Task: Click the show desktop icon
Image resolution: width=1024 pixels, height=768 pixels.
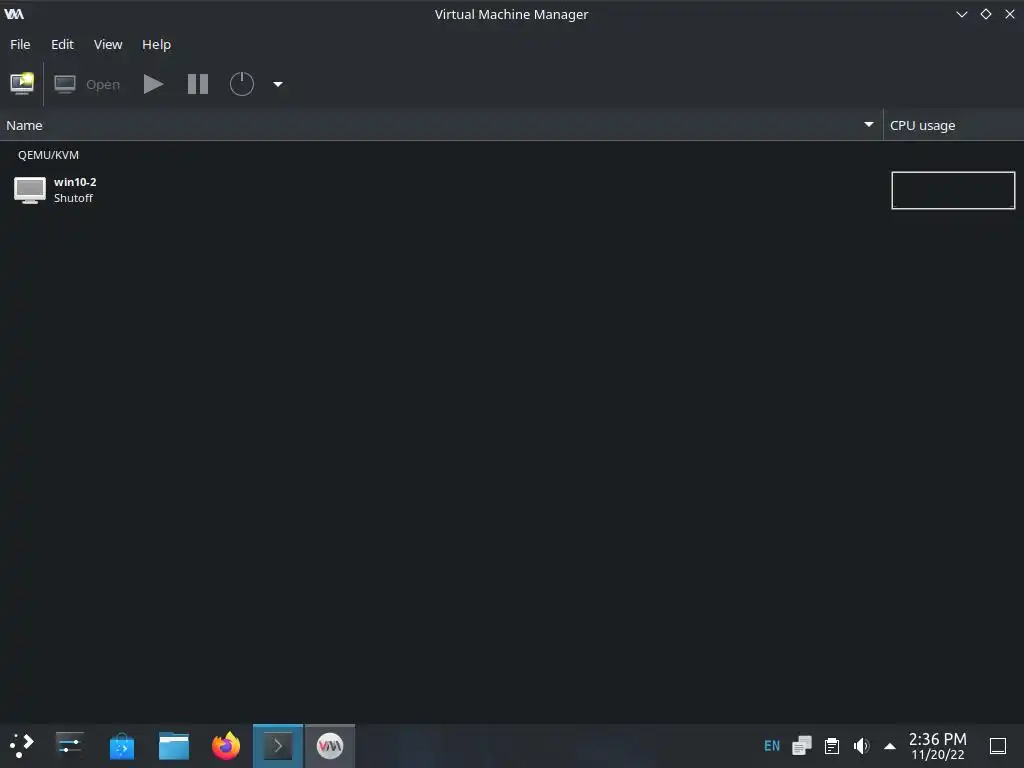Action: pos(998,746)
